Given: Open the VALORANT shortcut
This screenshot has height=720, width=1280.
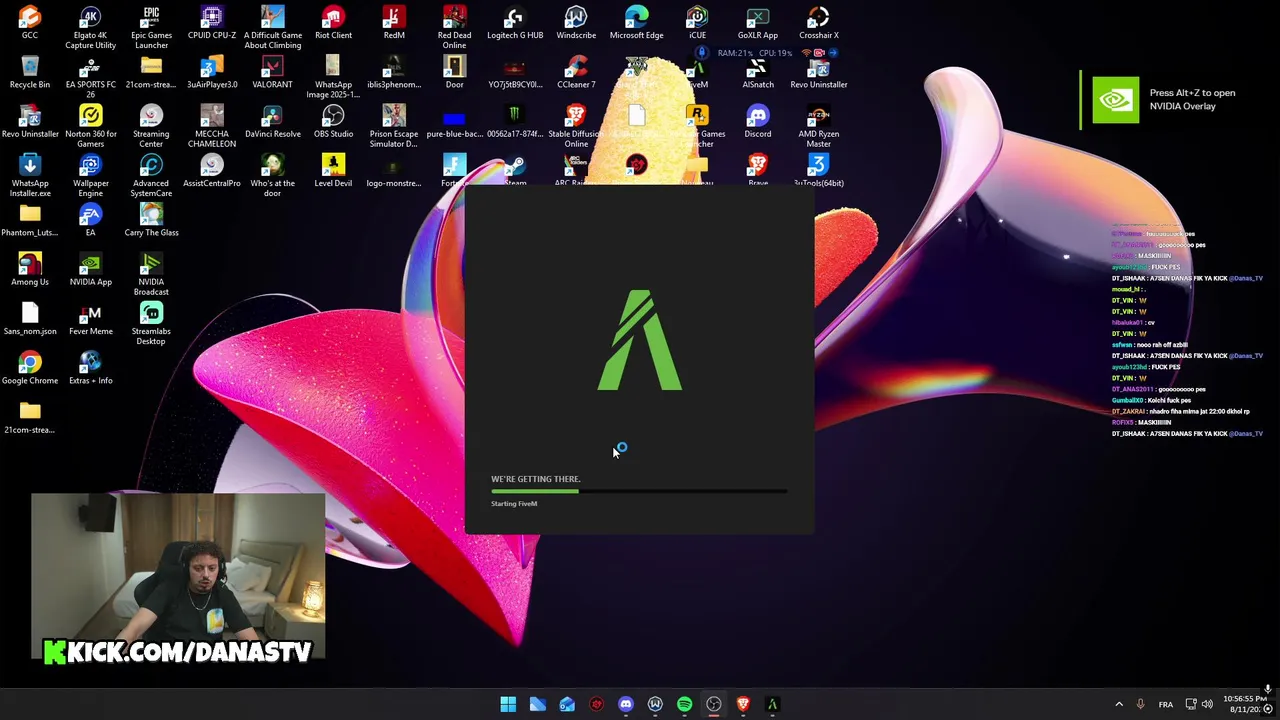Looking at the screenshot, I should pyautogui.click(x=272, y=72).
